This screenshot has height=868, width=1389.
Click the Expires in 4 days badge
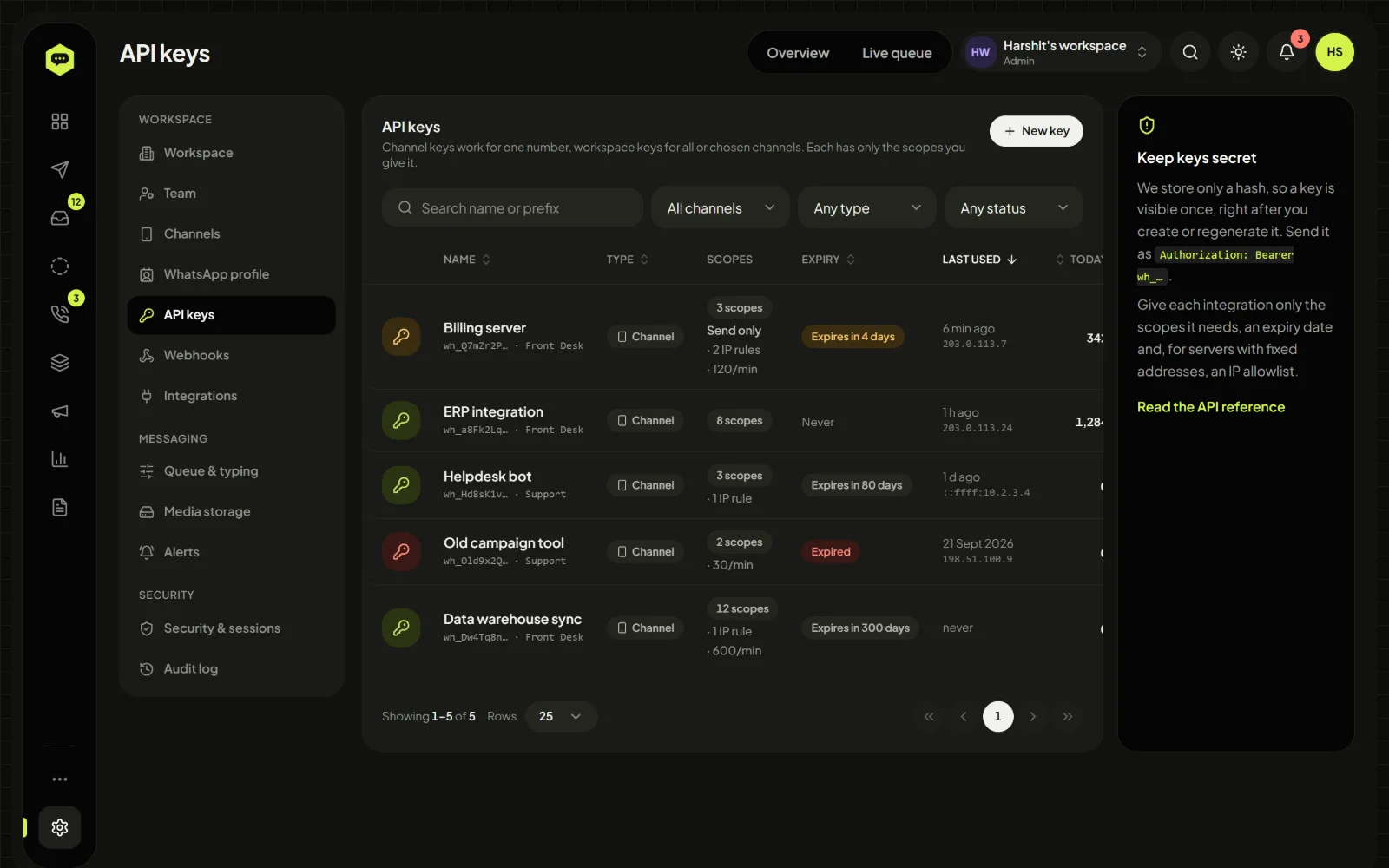[x=852, y=337]
